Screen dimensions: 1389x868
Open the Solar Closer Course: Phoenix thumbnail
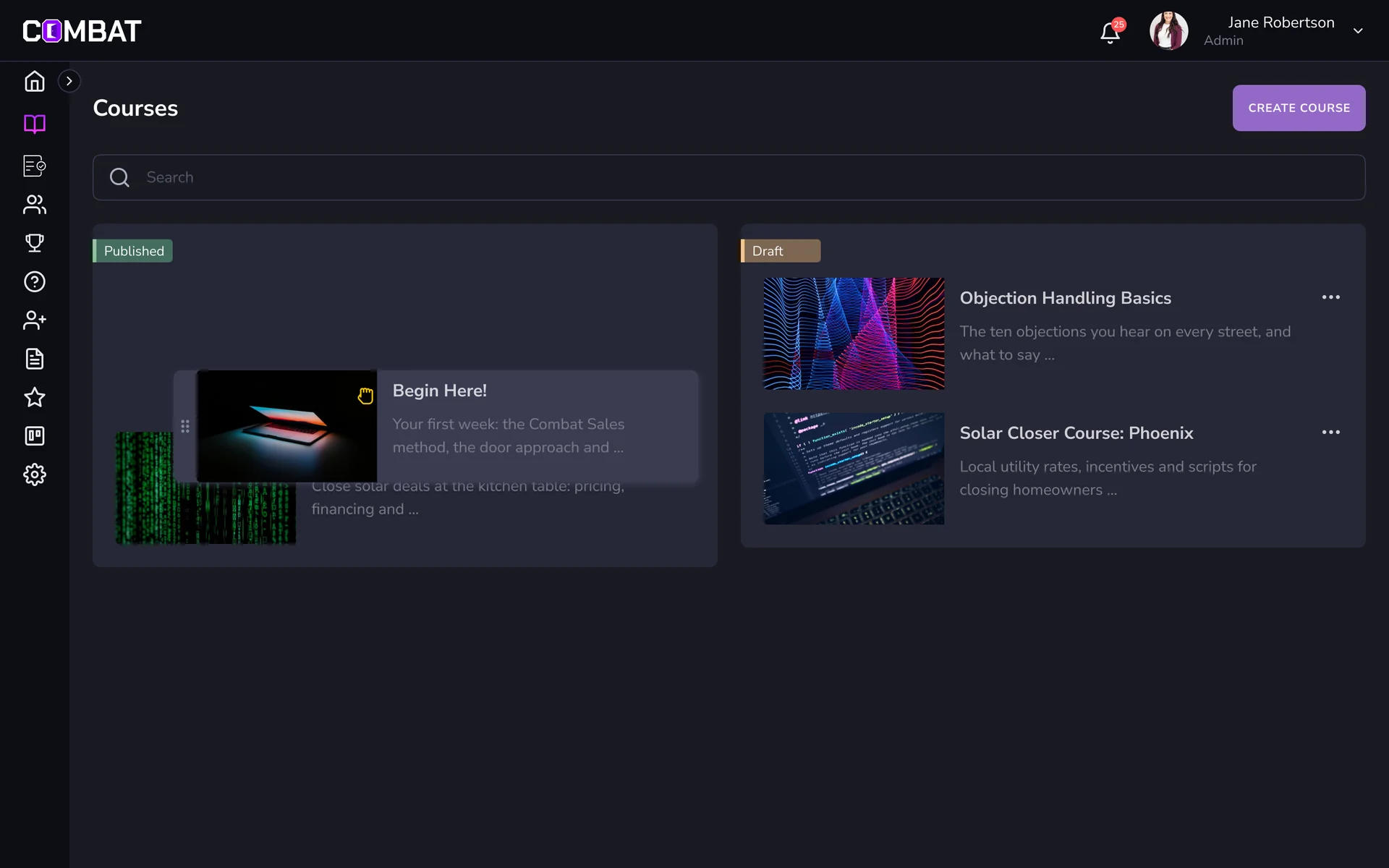(x=854, y=469)
